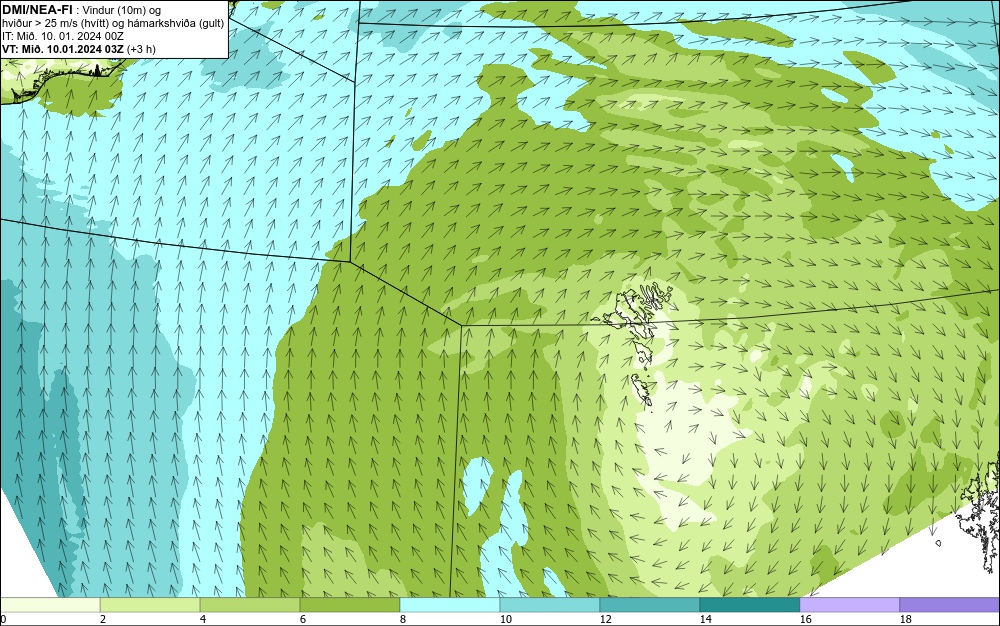Click the 12–14 m/s darker teal legend swatch
This screenshot has height=626, width=1000.
tap(650, 604)
